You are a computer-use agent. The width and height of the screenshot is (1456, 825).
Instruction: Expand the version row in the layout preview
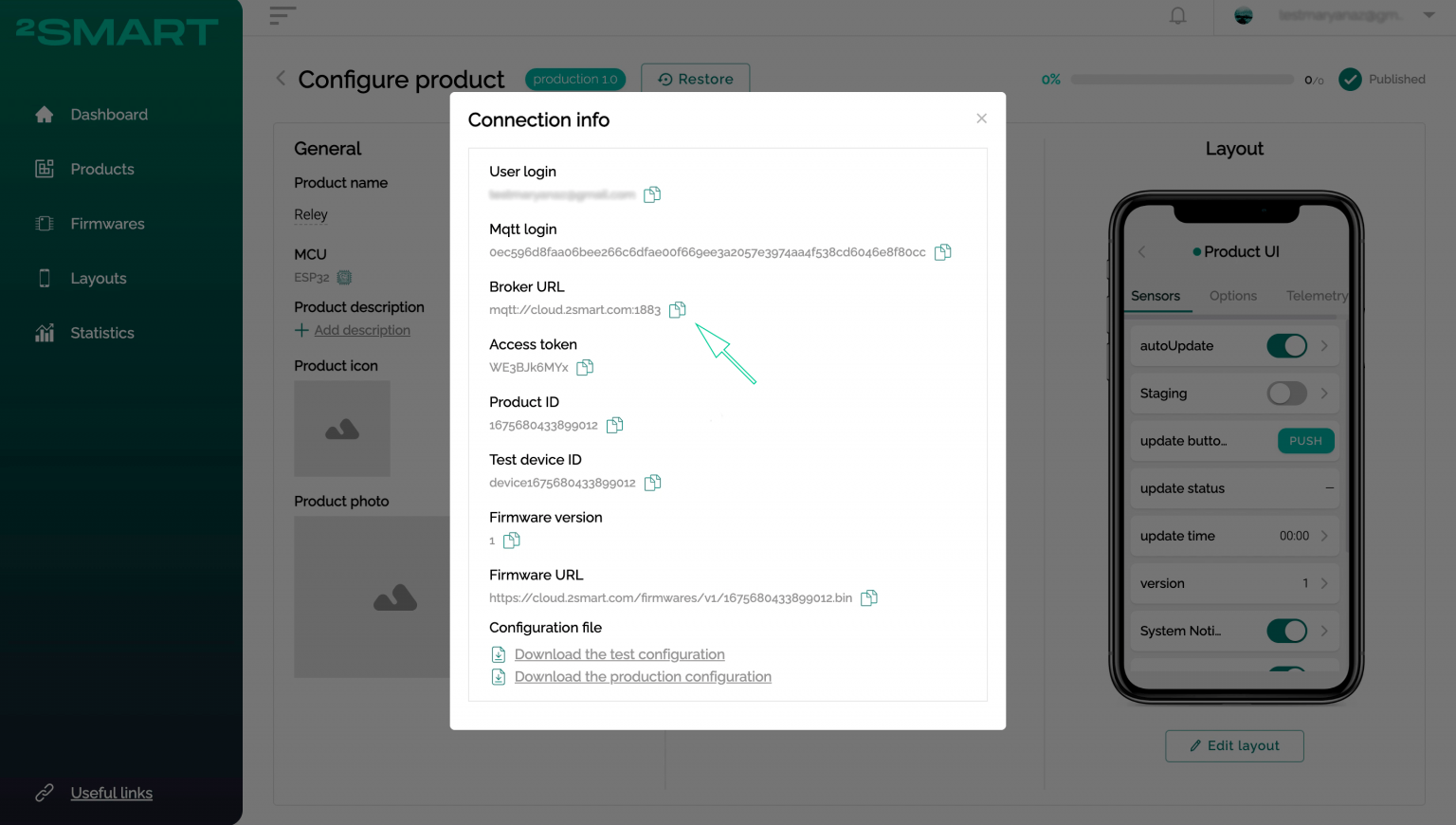click(x=1324, y=583)
